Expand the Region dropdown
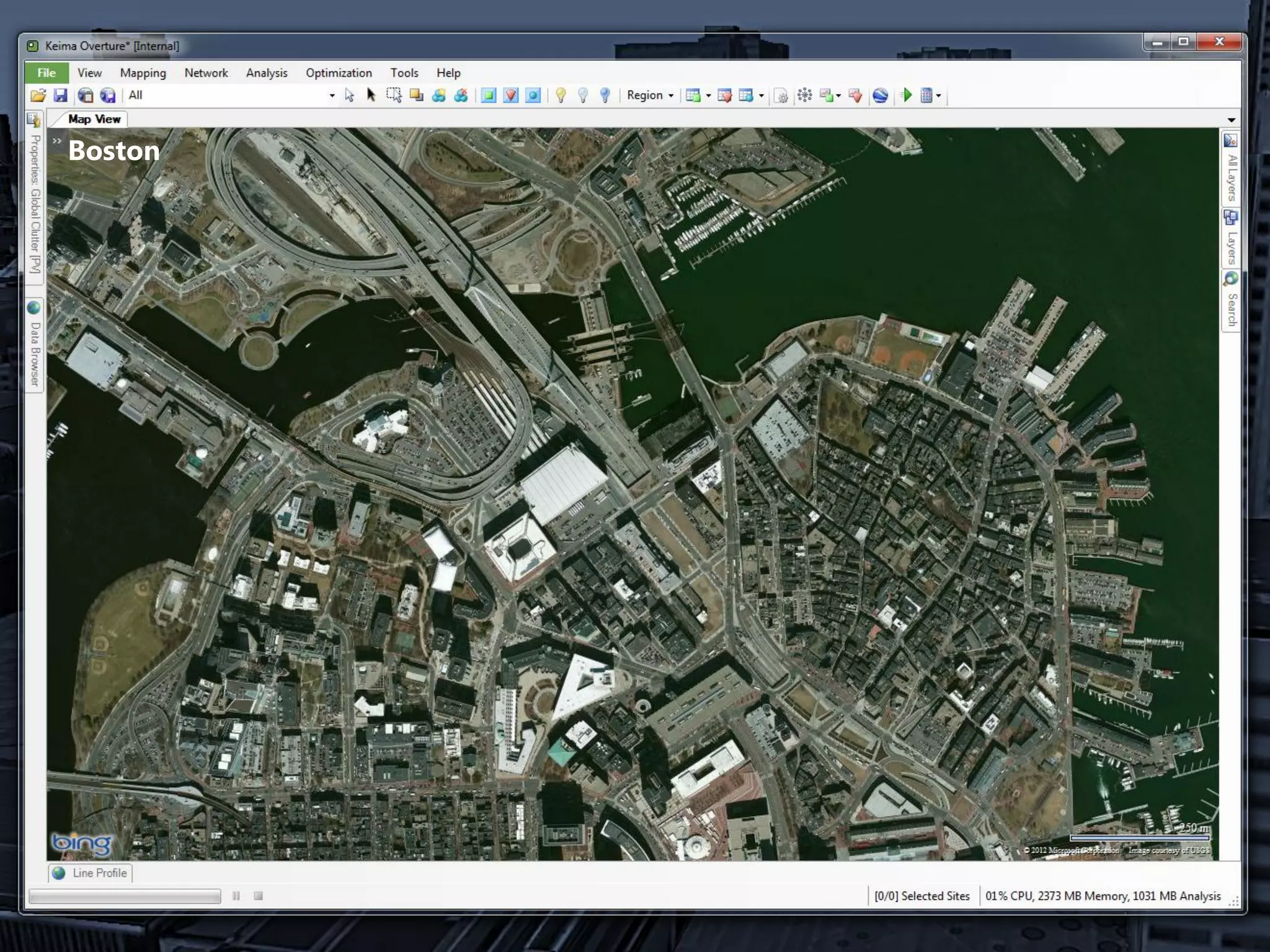 point(649,95)
